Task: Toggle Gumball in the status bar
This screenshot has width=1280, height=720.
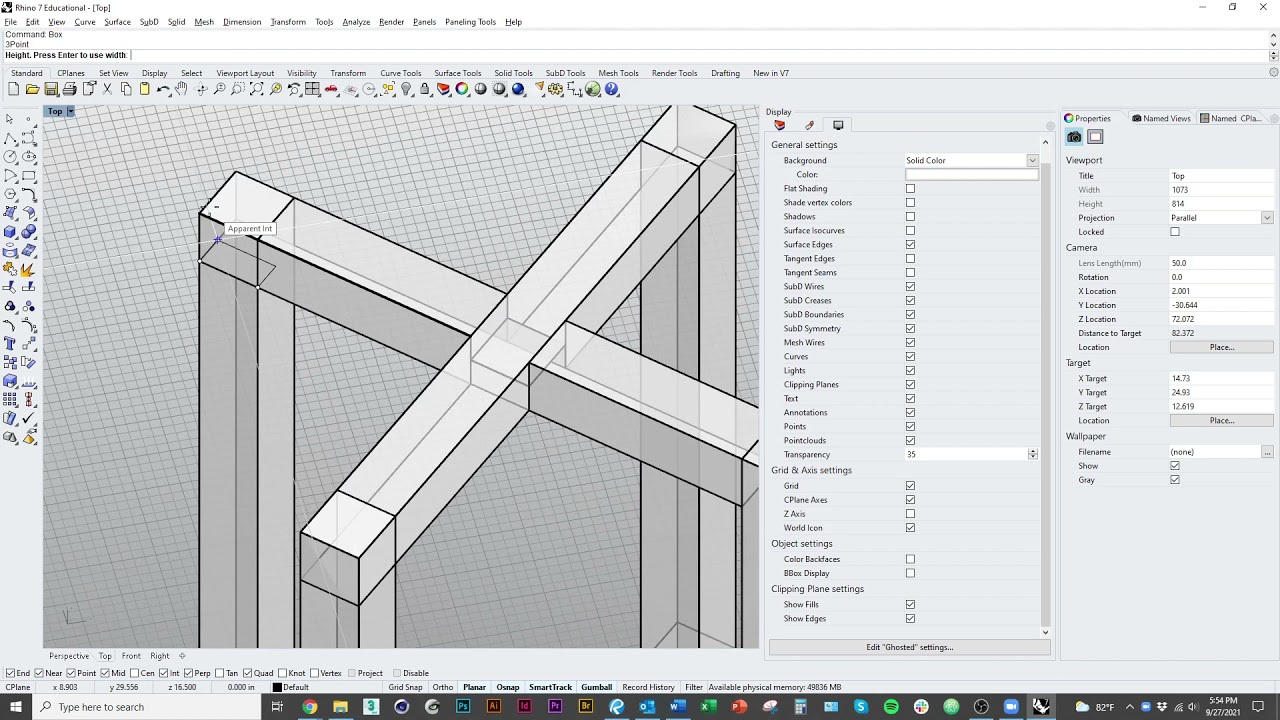Action: pos(596,687)
